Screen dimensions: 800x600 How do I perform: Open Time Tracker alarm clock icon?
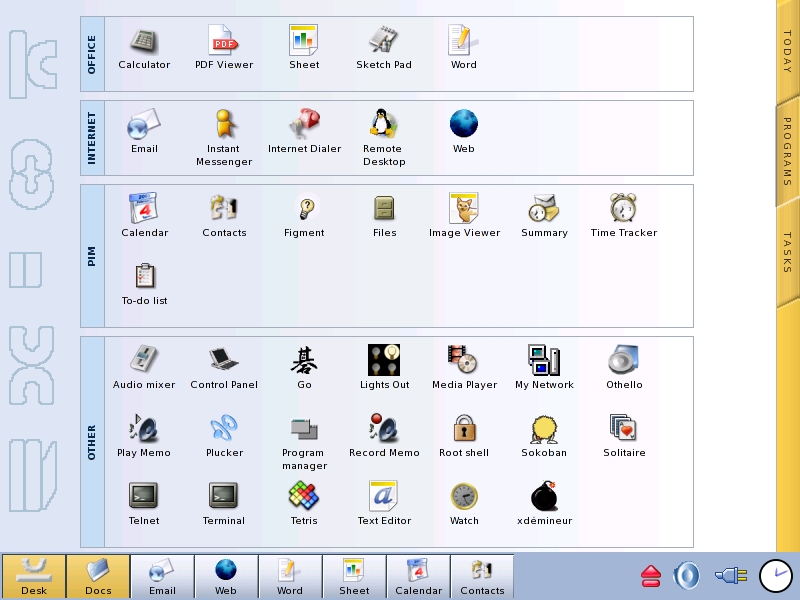(623, 216)
